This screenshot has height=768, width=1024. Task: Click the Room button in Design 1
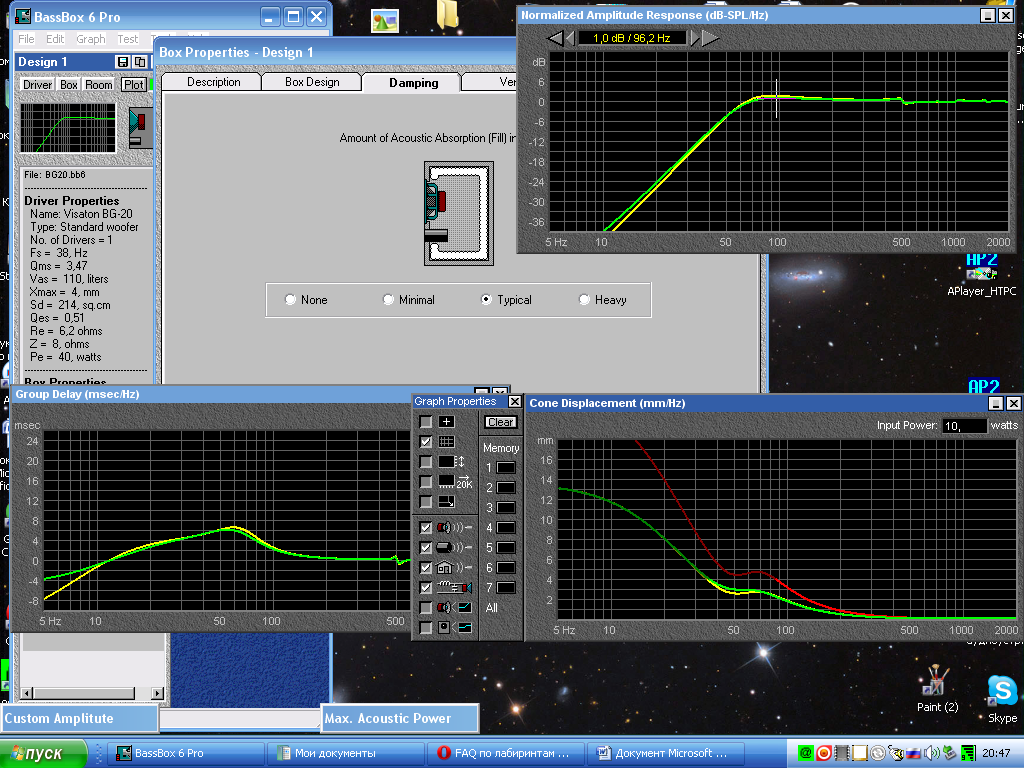(x=99, y=85)
